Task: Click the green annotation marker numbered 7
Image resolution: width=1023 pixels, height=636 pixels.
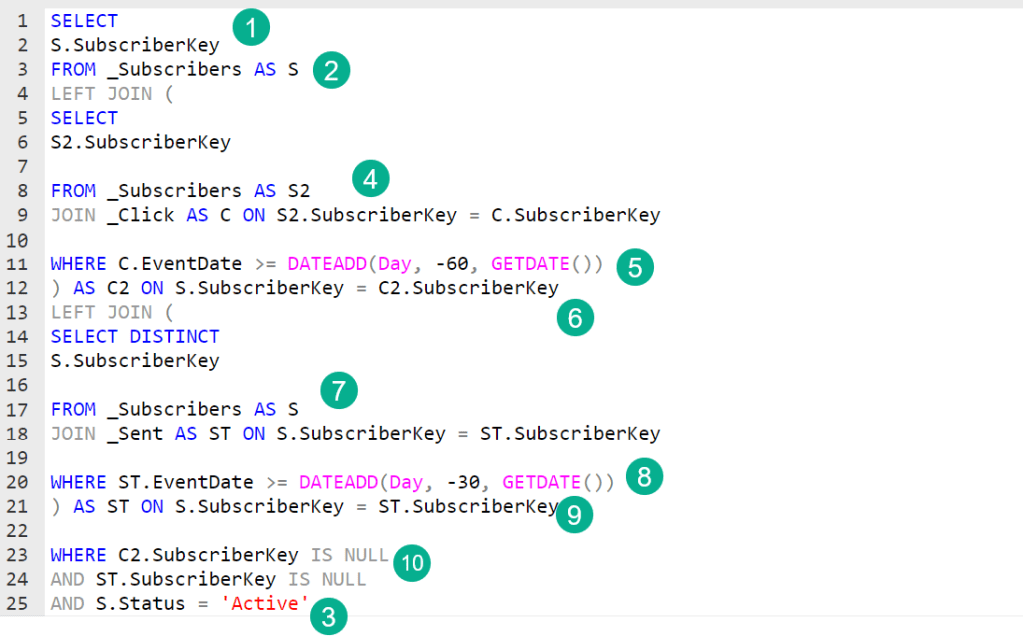Action: pyautogui.click(x=339, y=390)
